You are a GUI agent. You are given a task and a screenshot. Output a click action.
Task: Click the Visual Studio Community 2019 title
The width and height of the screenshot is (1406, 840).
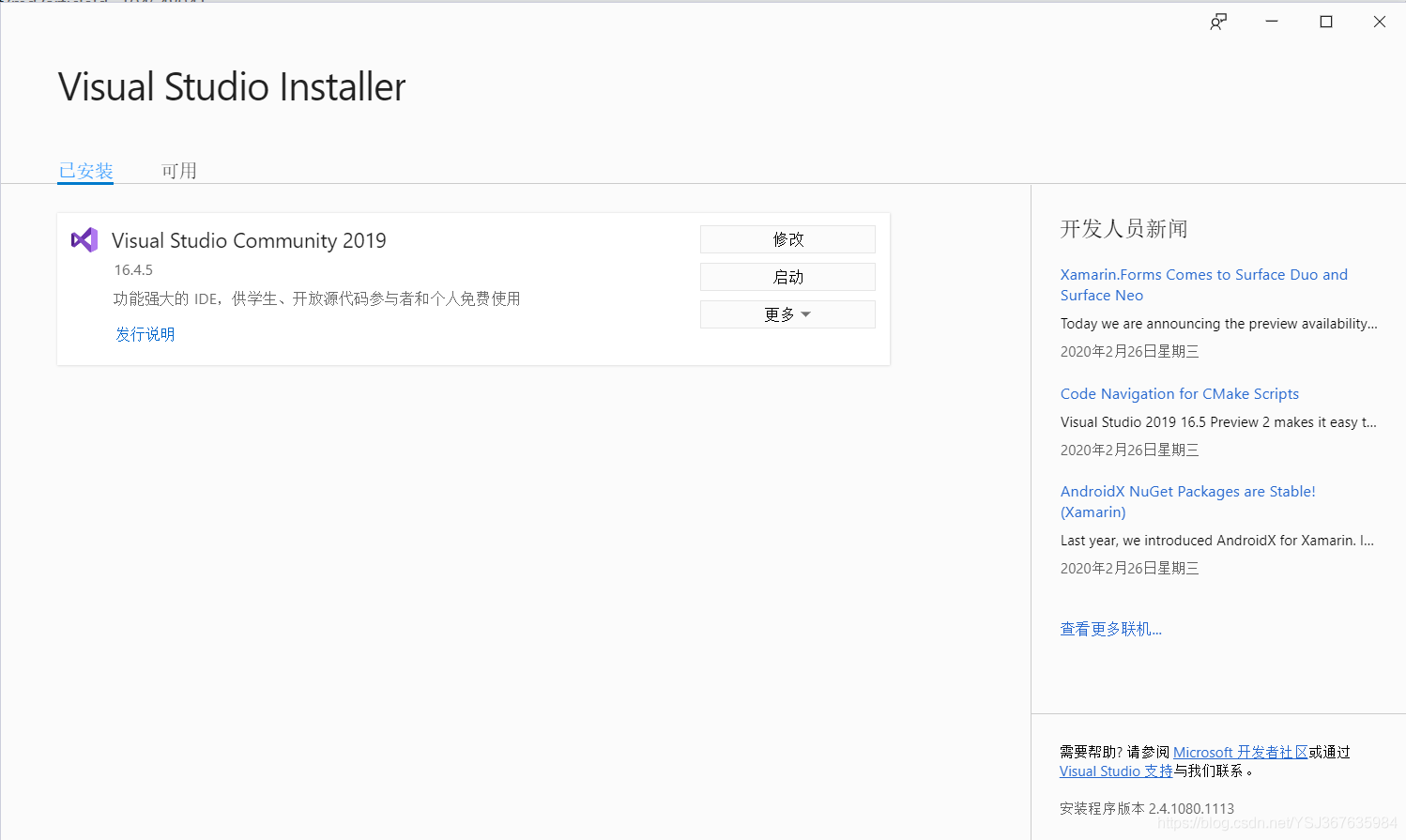(x=249, y=240)
